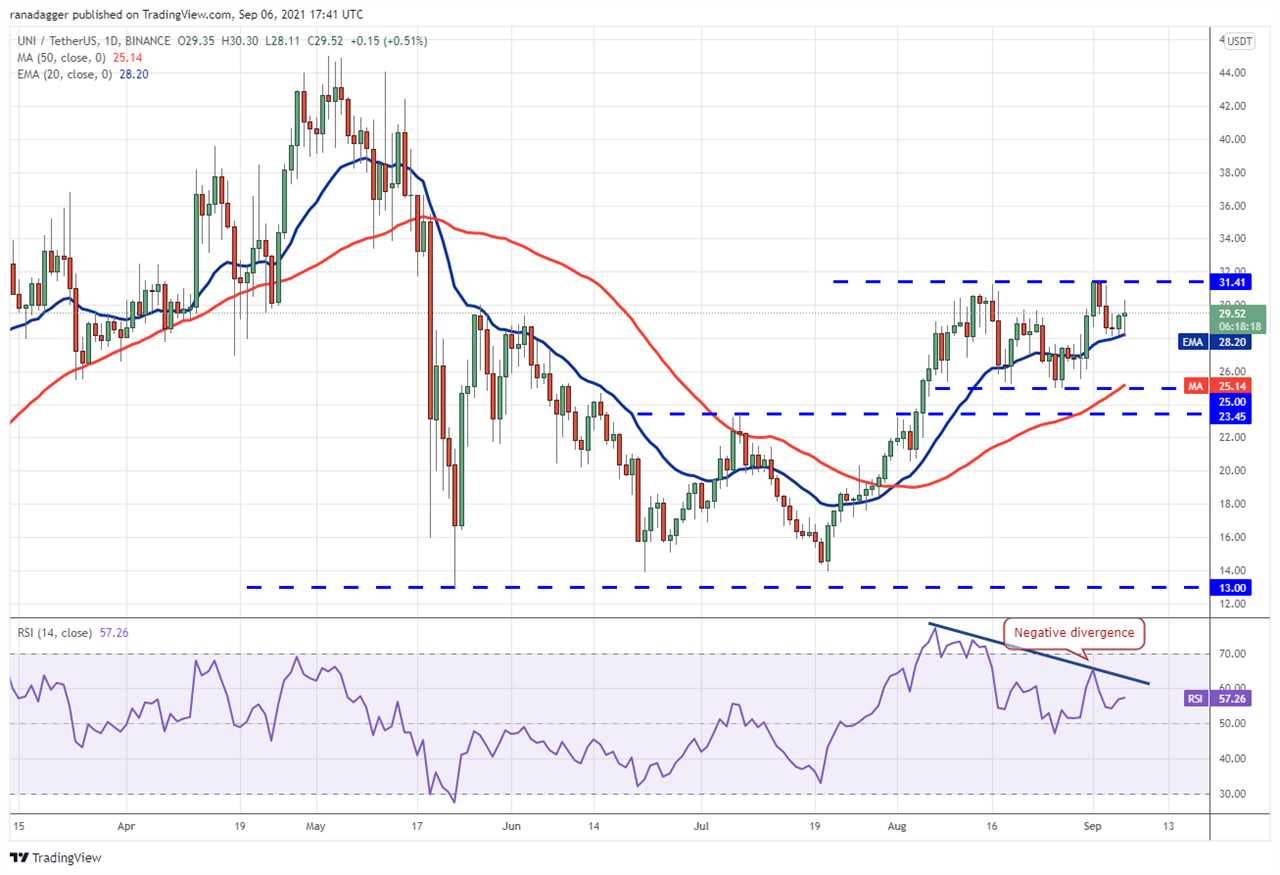Select the 30.00 RSI axis label
The image size is (1280, 875).
click(x=1231, y=794)
